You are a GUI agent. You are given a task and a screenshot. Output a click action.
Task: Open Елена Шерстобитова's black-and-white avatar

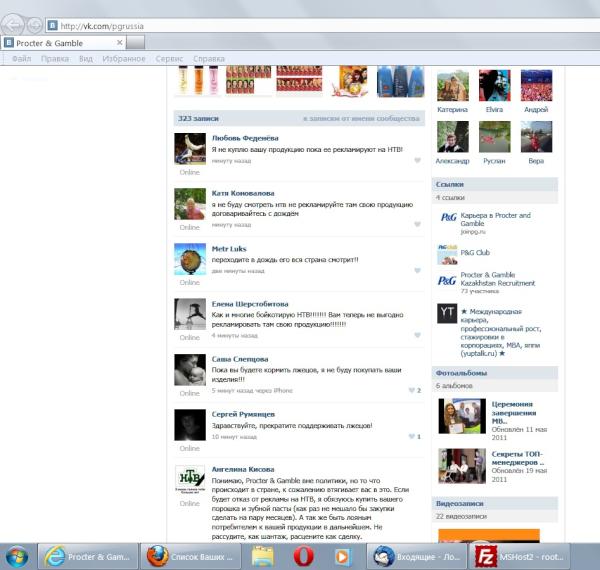[x=190, y=314]
